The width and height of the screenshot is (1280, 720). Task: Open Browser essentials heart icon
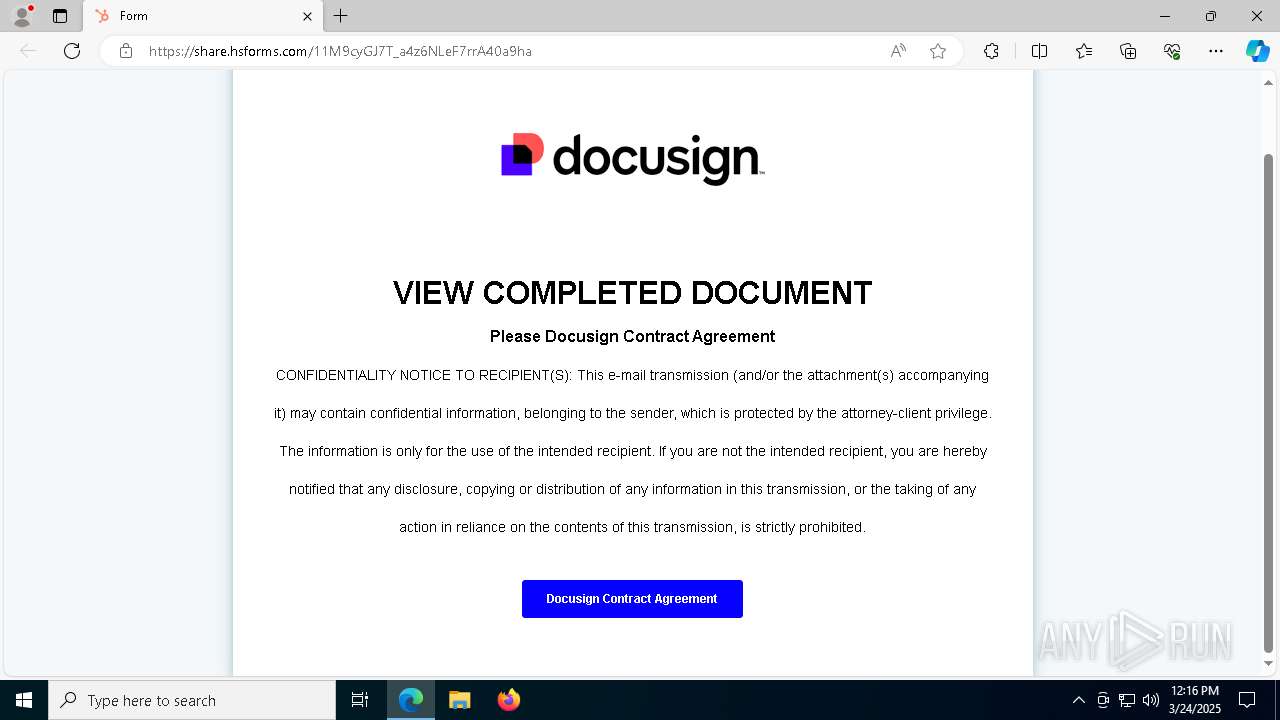pos(1172,51)
